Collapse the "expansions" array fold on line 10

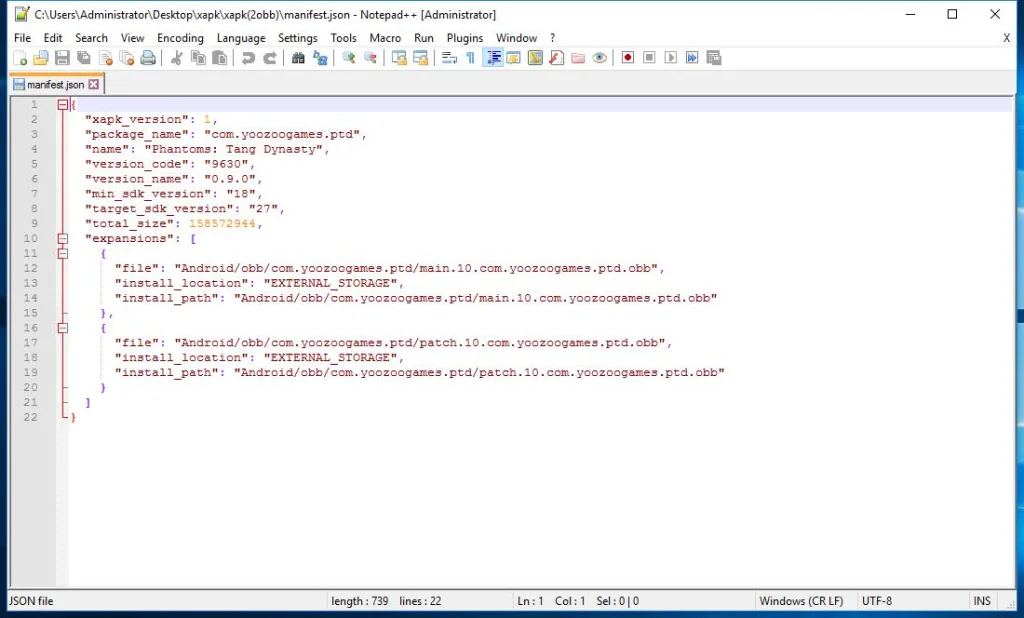coord(63,238)
